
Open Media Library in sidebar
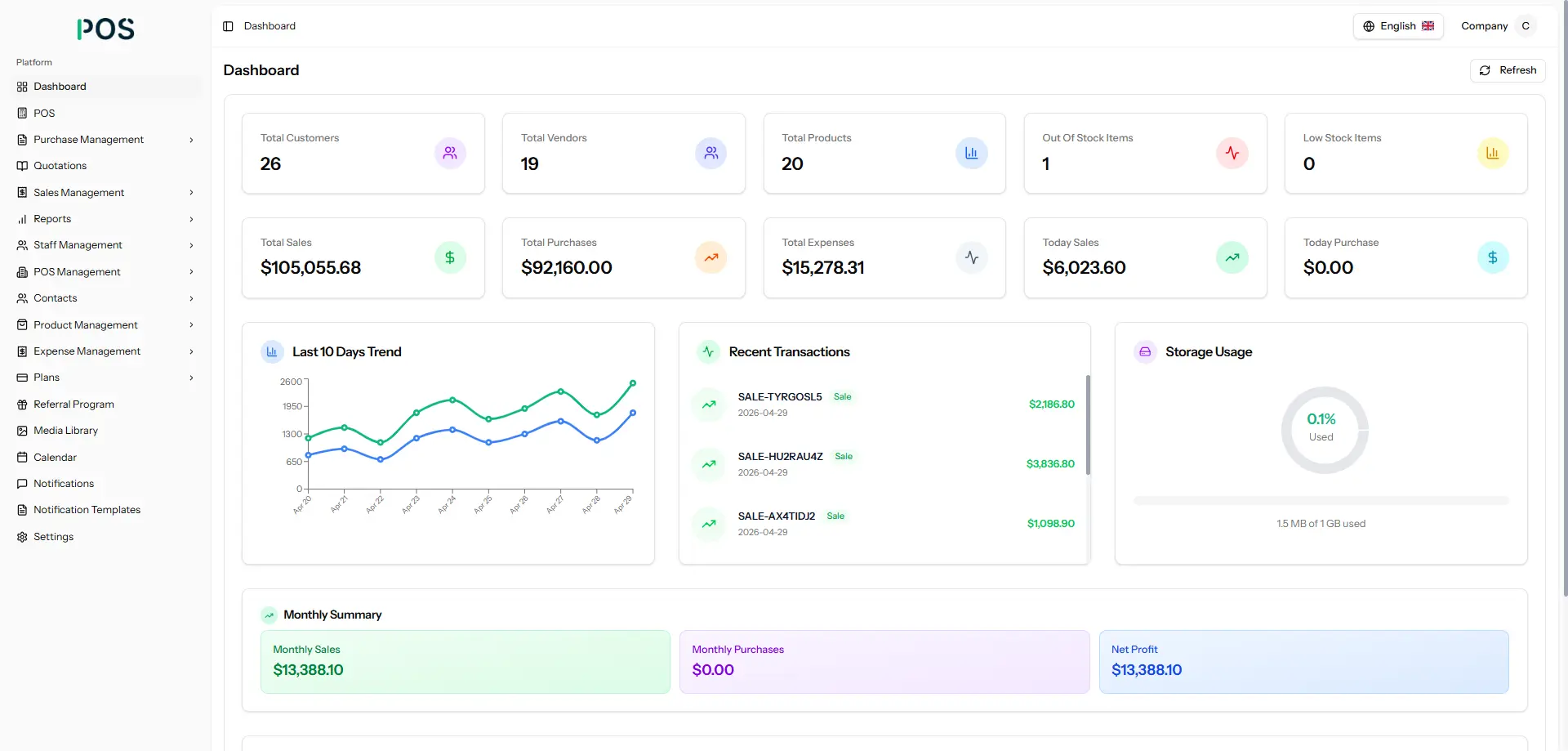pos(106,431)
